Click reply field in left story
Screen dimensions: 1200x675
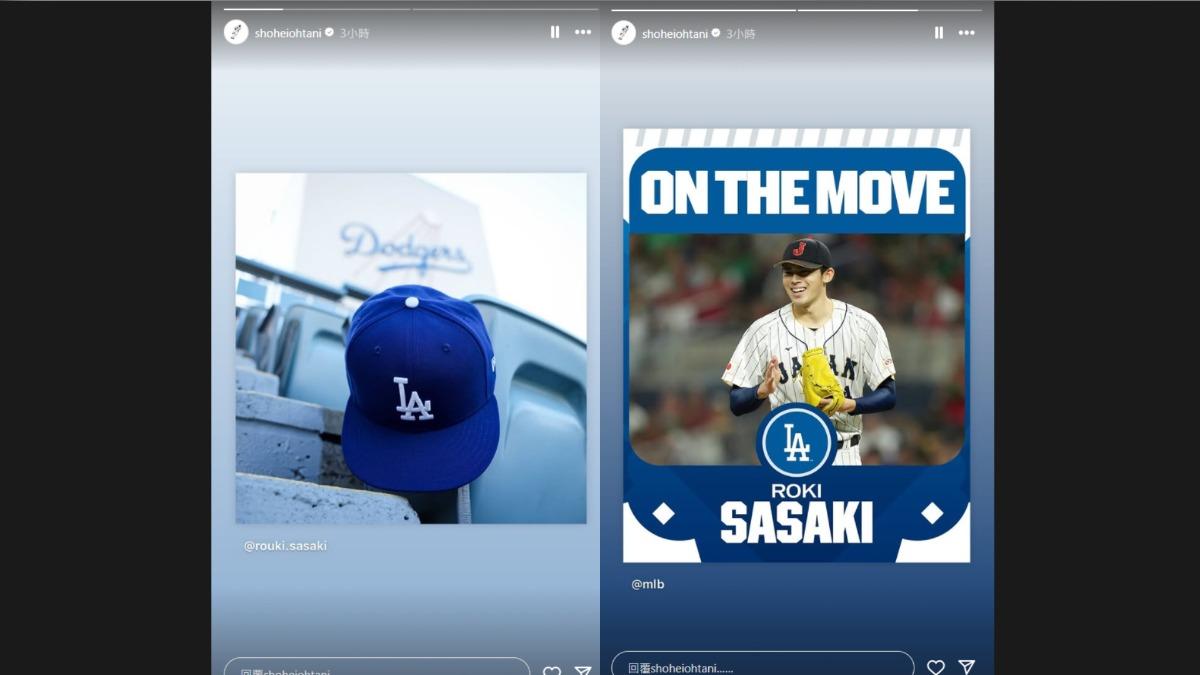click(x=377, y=667)
